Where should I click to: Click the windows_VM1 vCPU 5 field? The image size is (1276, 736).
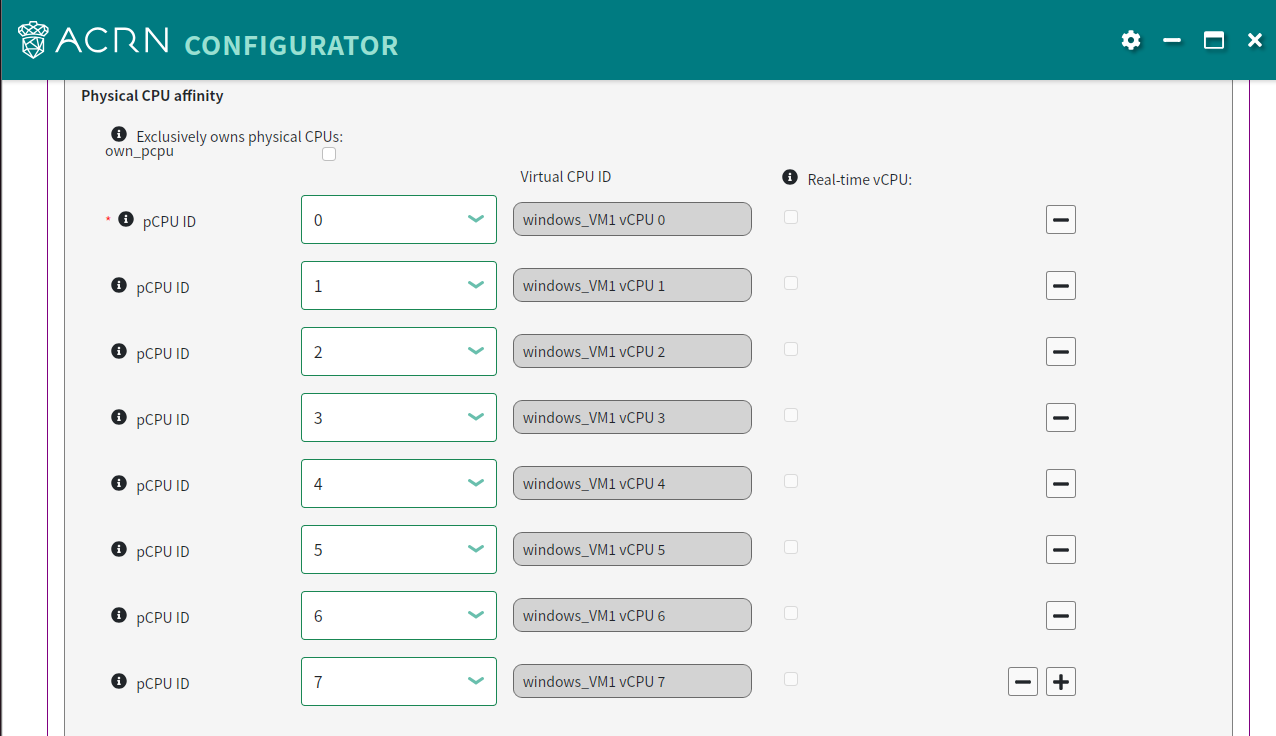pos(632,549)
